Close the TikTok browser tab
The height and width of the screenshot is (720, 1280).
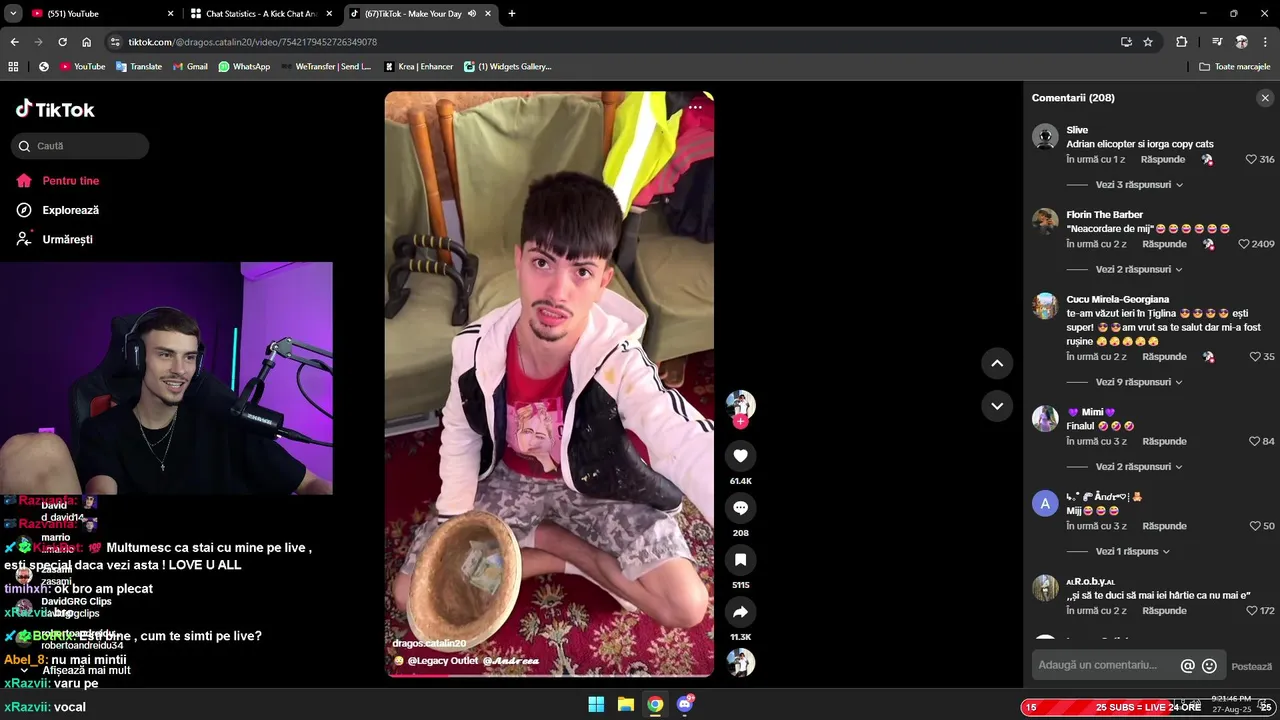(488, 14)
